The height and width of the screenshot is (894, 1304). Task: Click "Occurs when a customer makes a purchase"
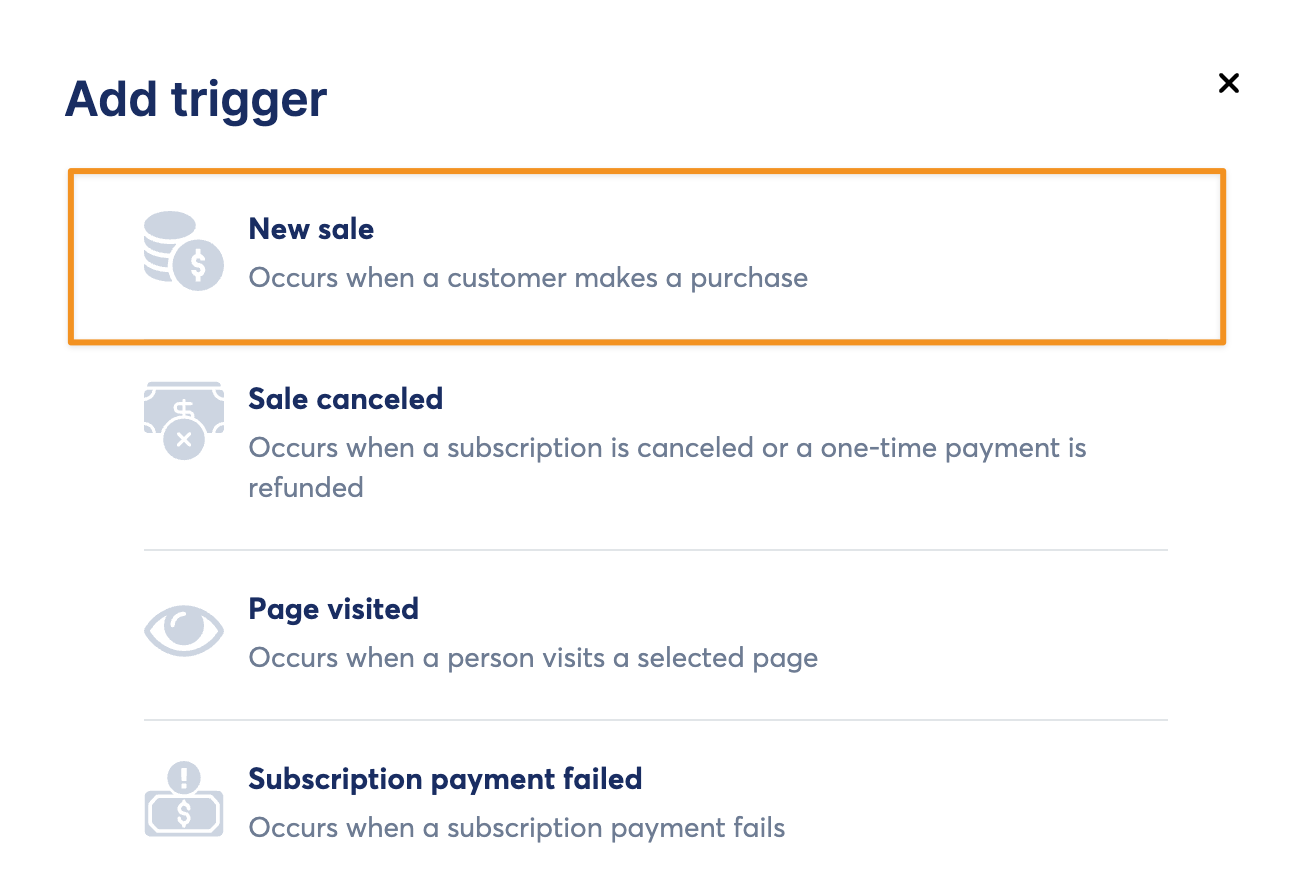528,277
